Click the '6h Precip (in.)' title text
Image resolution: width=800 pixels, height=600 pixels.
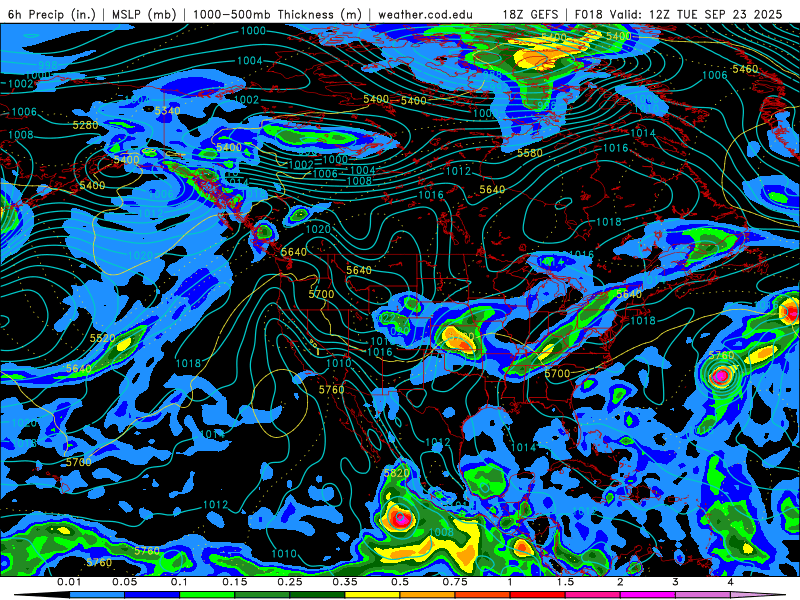[52, 14]
